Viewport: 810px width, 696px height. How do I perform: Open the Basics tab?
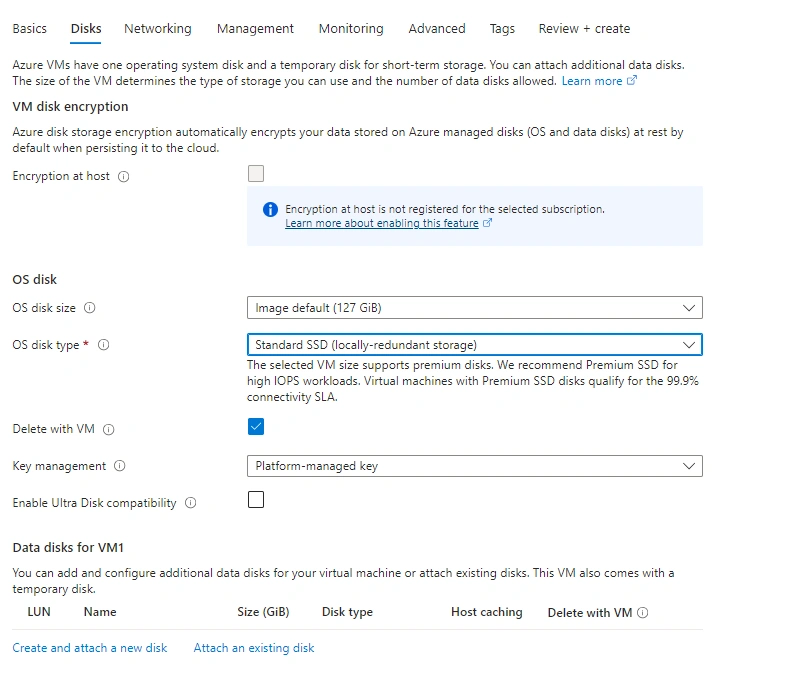pyautogui.click(x=29, y=28)
